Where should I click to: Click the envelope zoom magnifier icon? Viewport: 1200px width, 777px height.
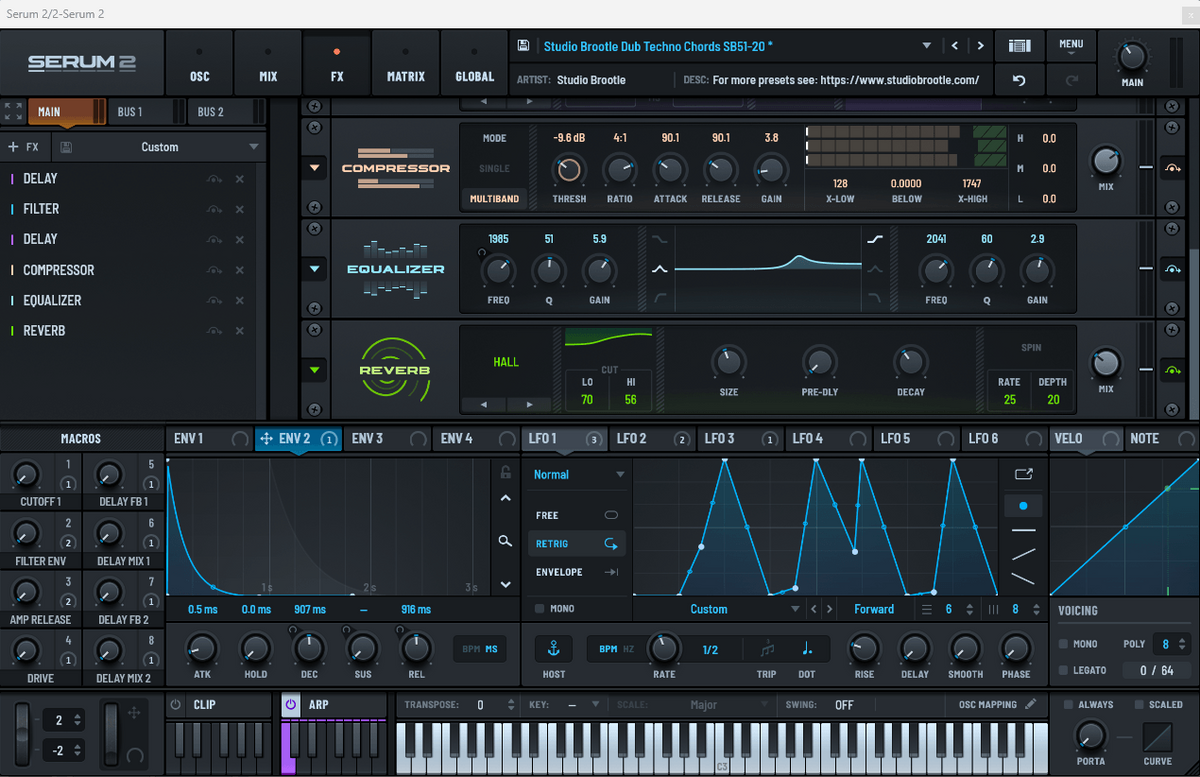coord(506,541)
